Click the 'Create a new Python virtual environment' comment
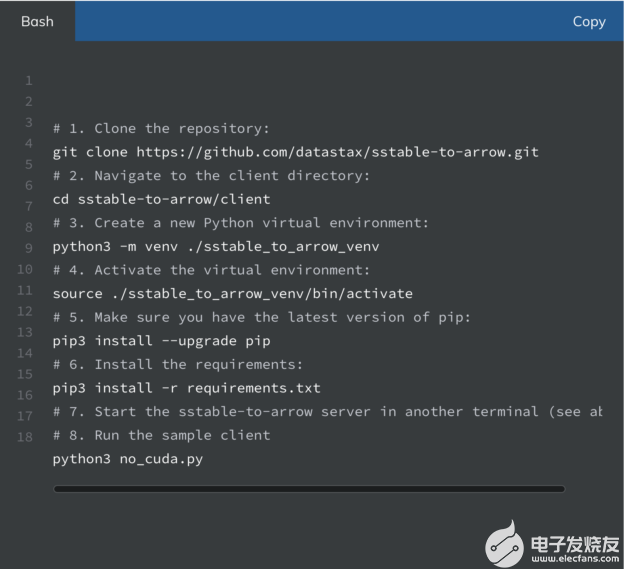 tap(240, 222)
